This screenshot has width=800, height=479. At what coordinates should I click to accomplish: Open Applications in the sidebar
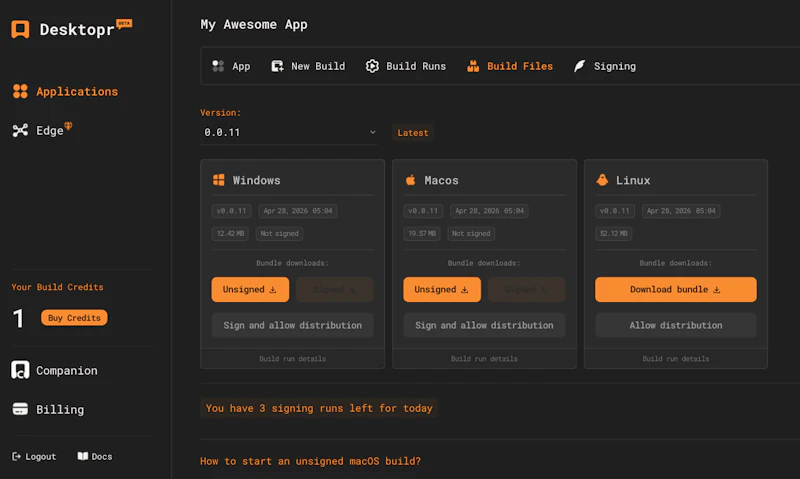[x=65, y=91]
